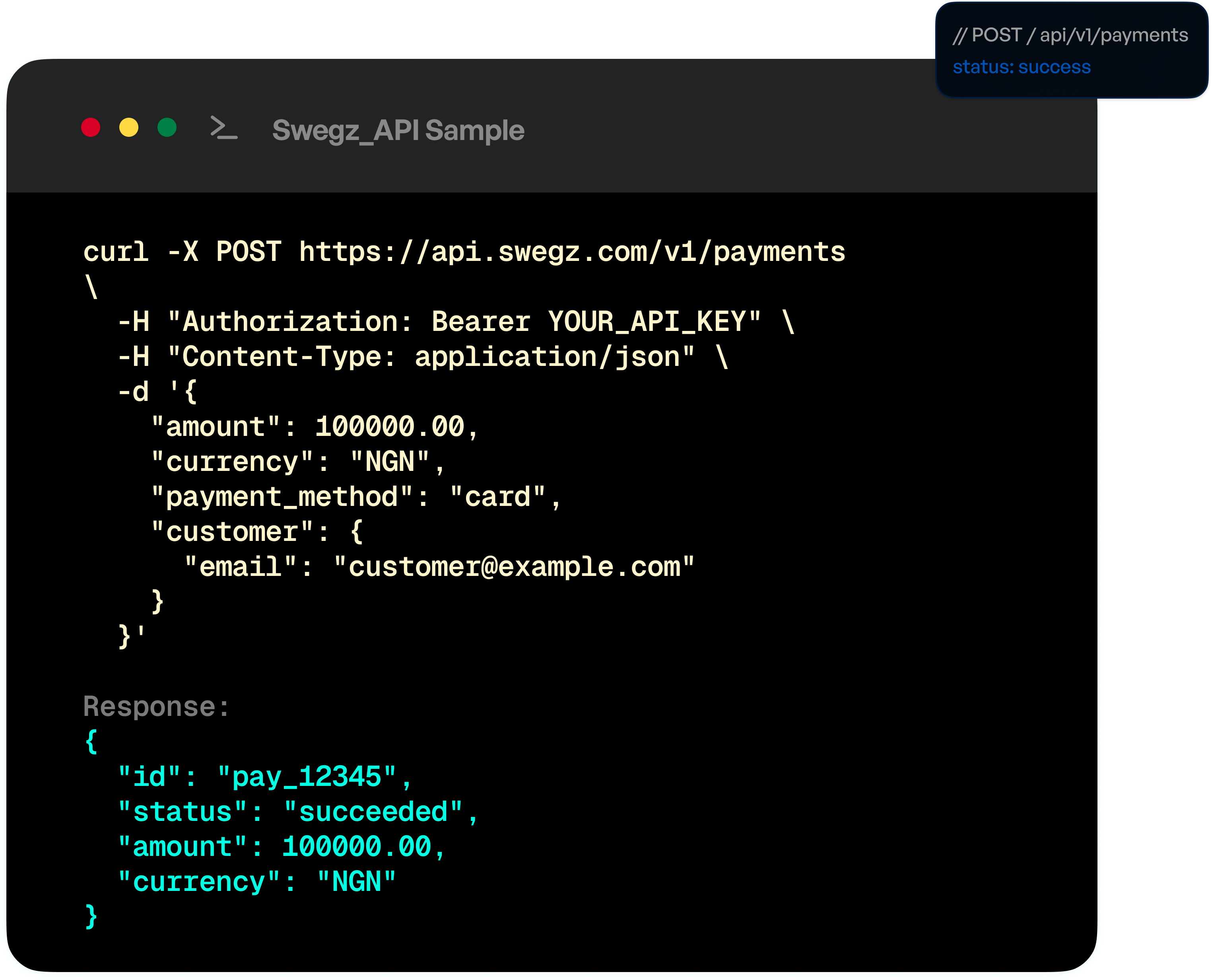1212x980 pixels.
Task: Click the POST /api/v1/payments comment
Action: 1070,35
